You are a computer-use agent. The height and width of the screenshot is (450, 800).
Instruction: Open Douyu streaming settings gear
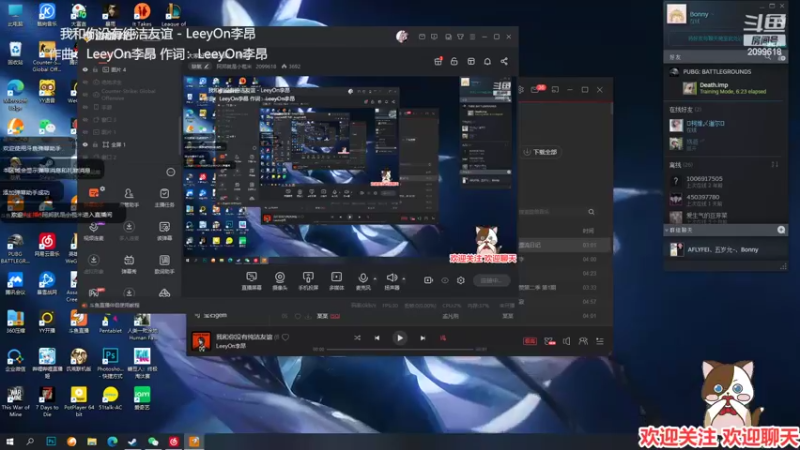pyautogui.click(x=461, y=280)
